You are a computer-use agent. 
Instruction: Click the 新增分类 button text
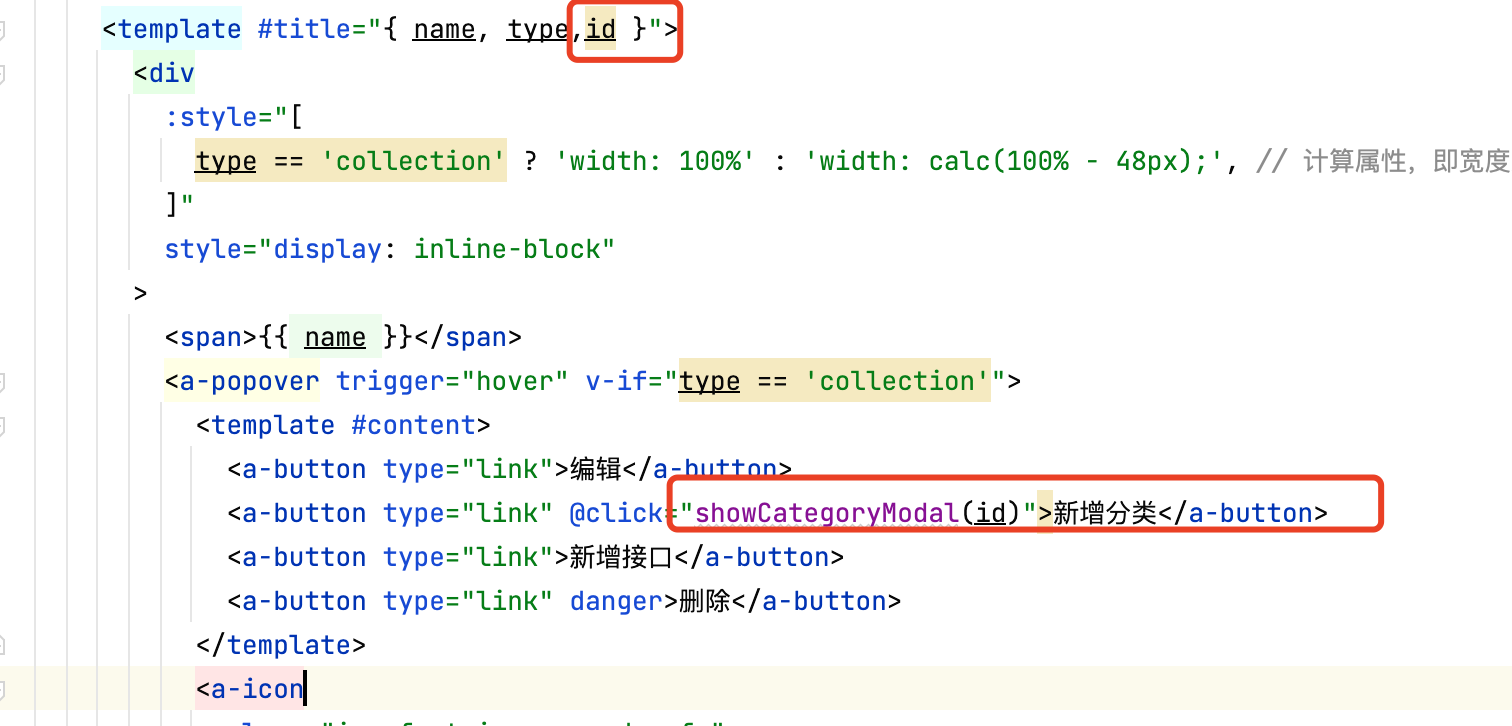(x=1104, y=514)
